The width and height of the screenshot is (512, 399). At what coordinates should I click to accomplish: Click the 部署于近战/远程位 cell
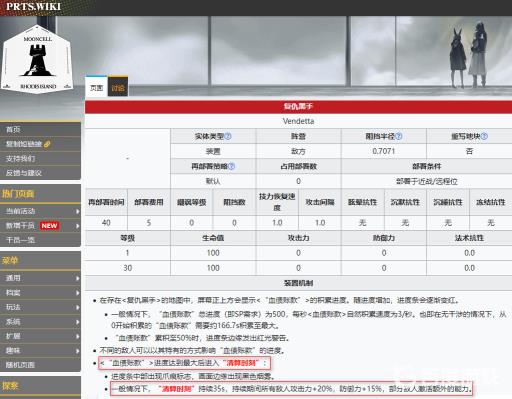427,181
